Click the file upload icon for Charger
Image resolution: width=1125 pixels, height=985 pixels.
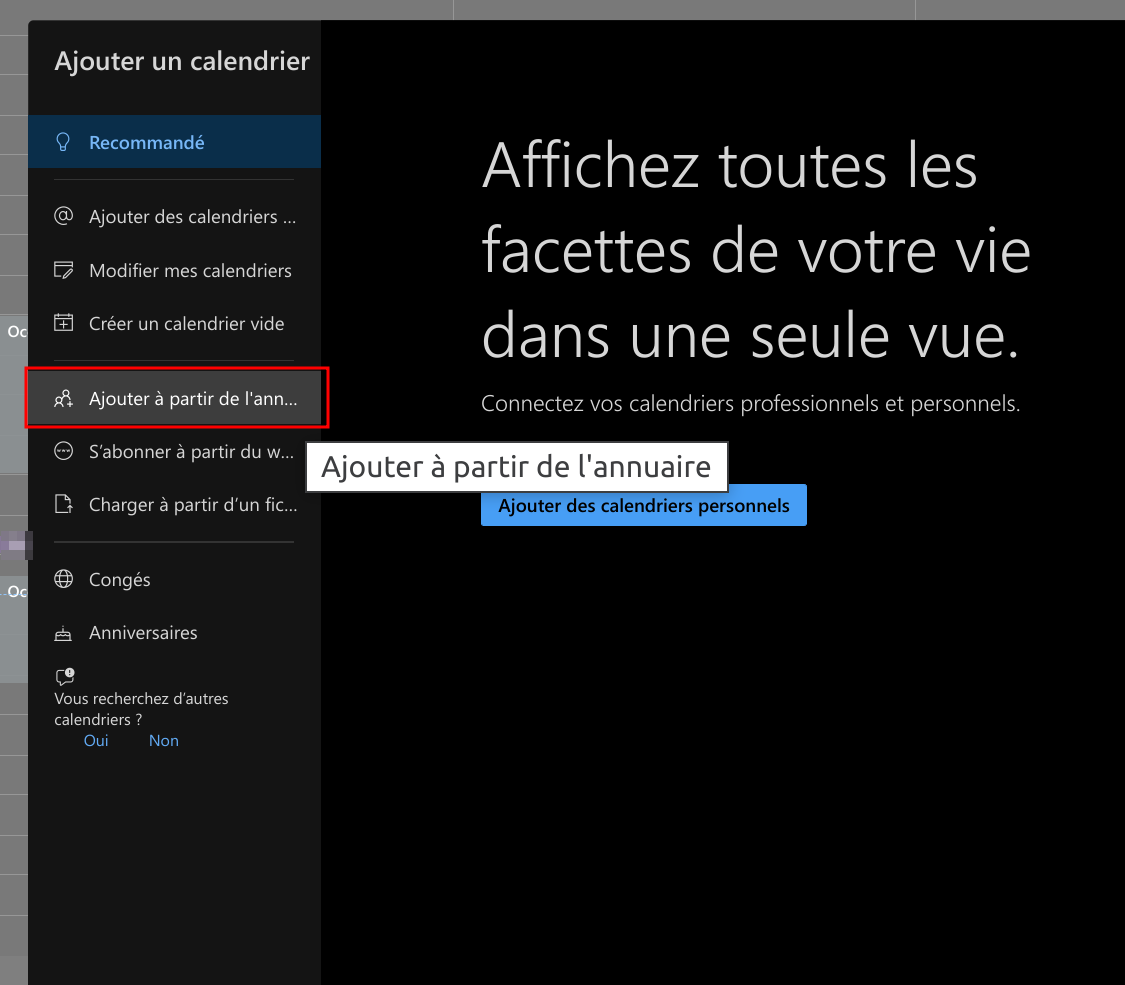pyautogui.click(x=64, y=504)
